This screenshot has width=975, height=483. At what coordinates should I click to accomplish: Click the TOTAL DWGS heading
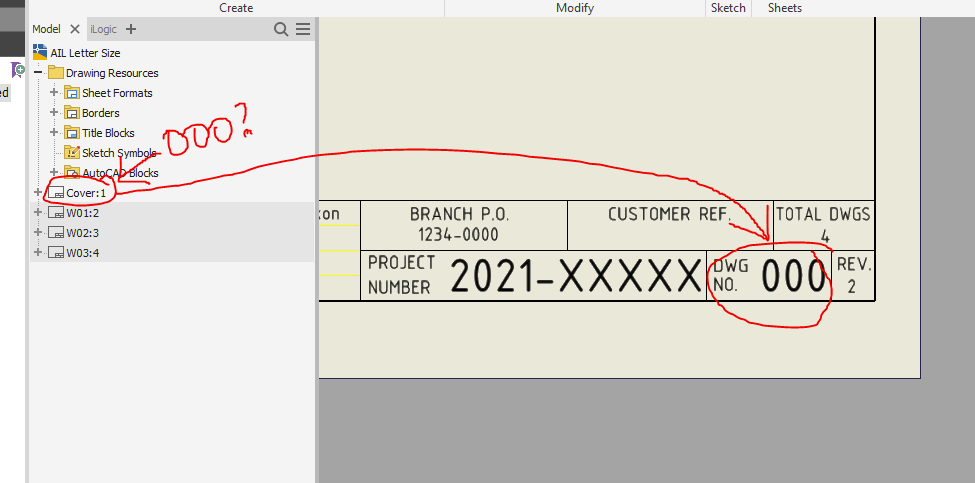[823, 215]
